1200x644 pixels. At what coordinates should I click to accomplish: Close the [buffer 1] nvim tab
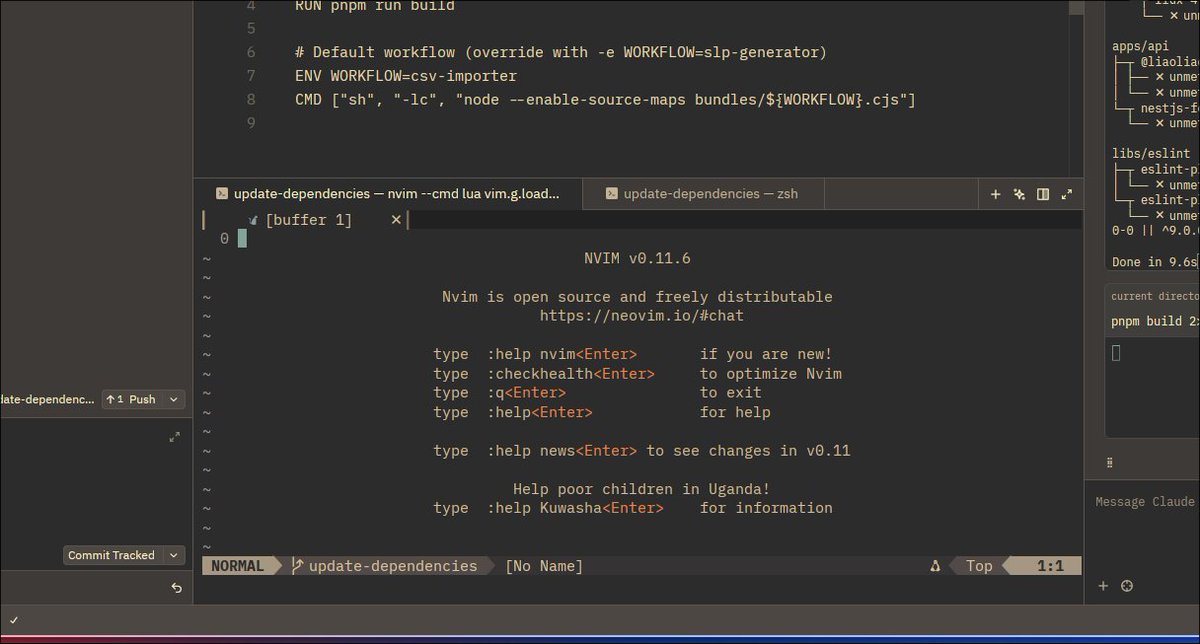[x=396, y=219]
